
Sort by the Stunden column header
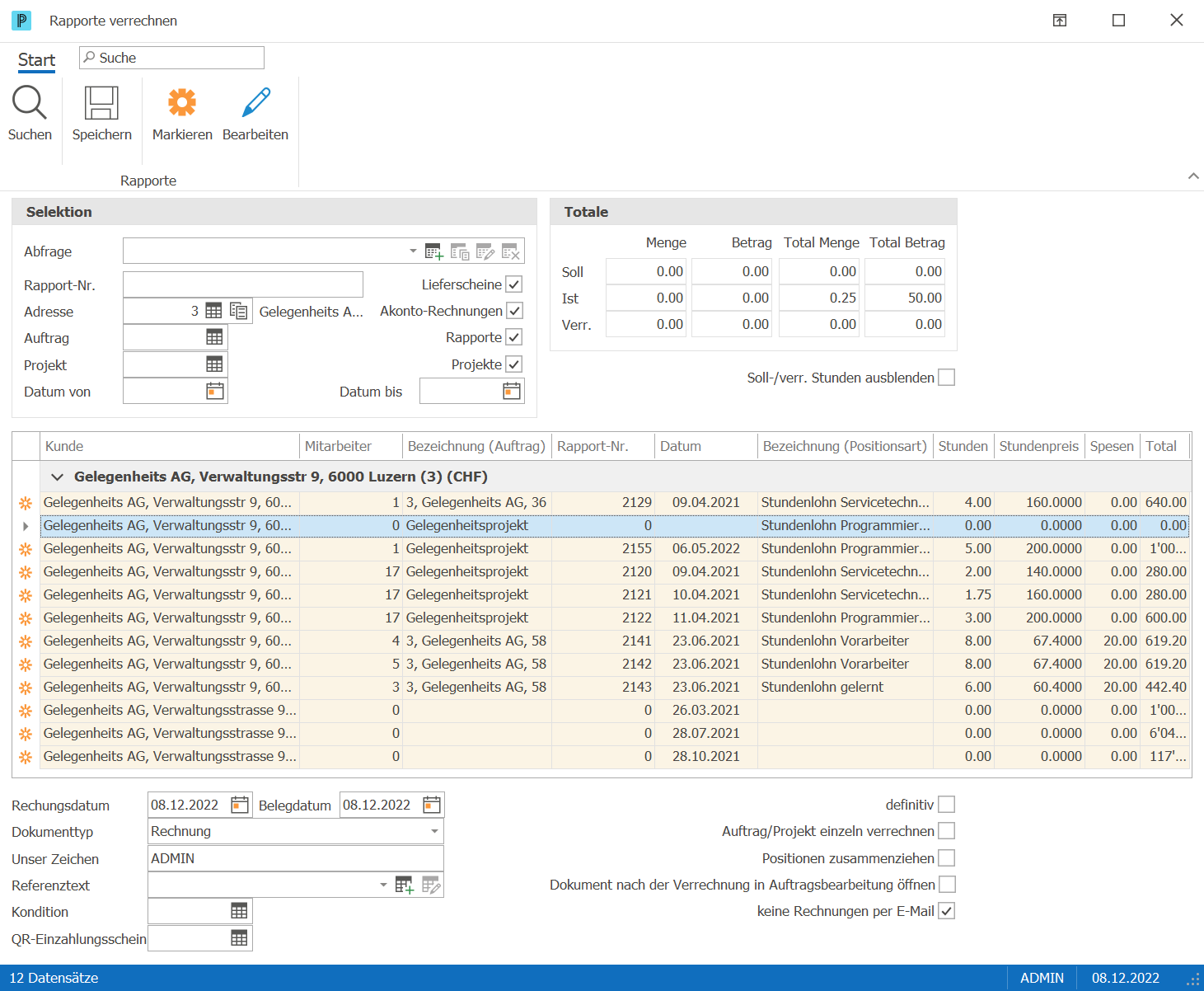click(x=963, y=446)
